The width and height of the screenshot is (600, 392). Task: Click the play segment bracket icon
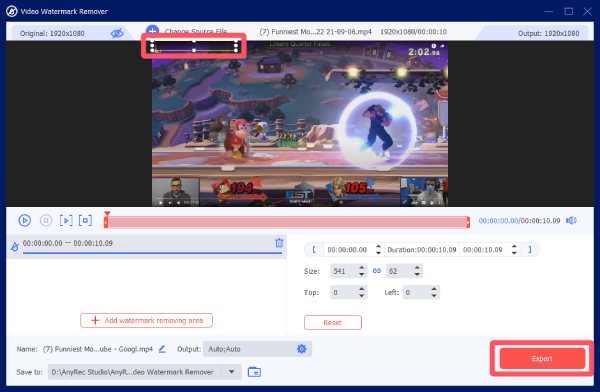coord(66,220)
